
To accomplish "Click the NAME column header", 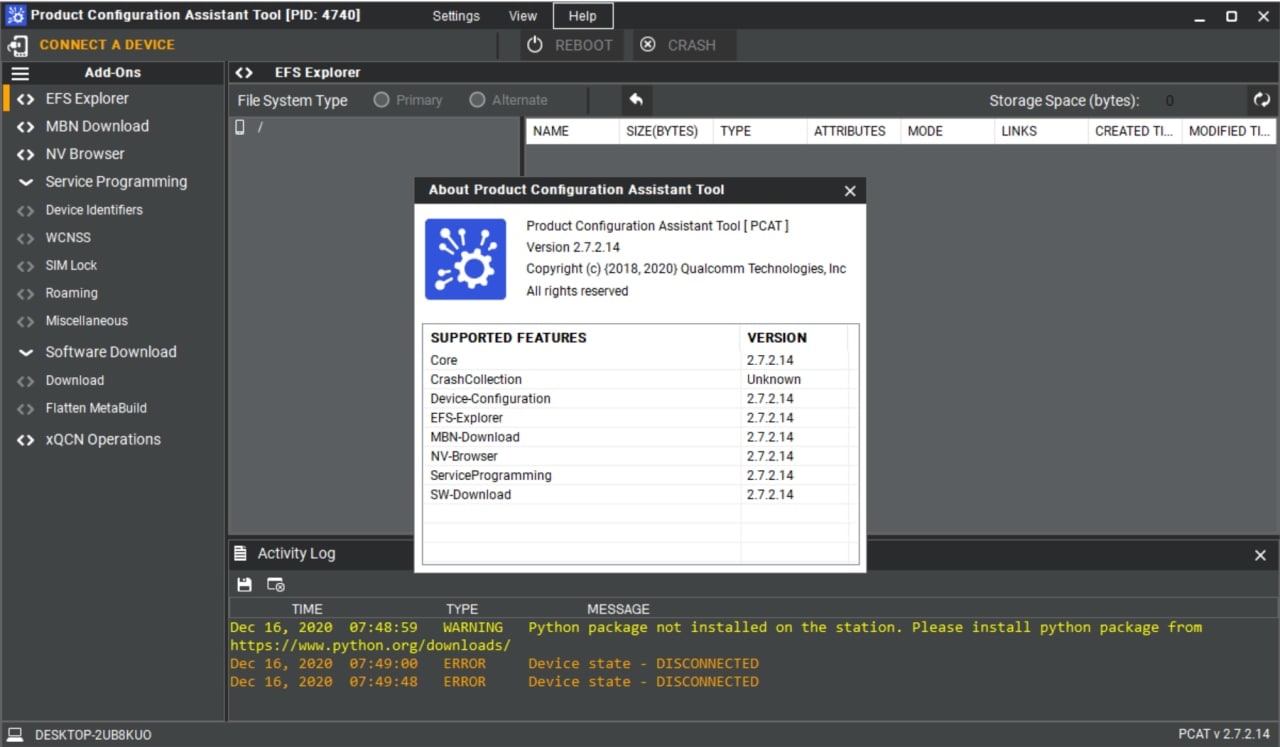I will [572, 131].
